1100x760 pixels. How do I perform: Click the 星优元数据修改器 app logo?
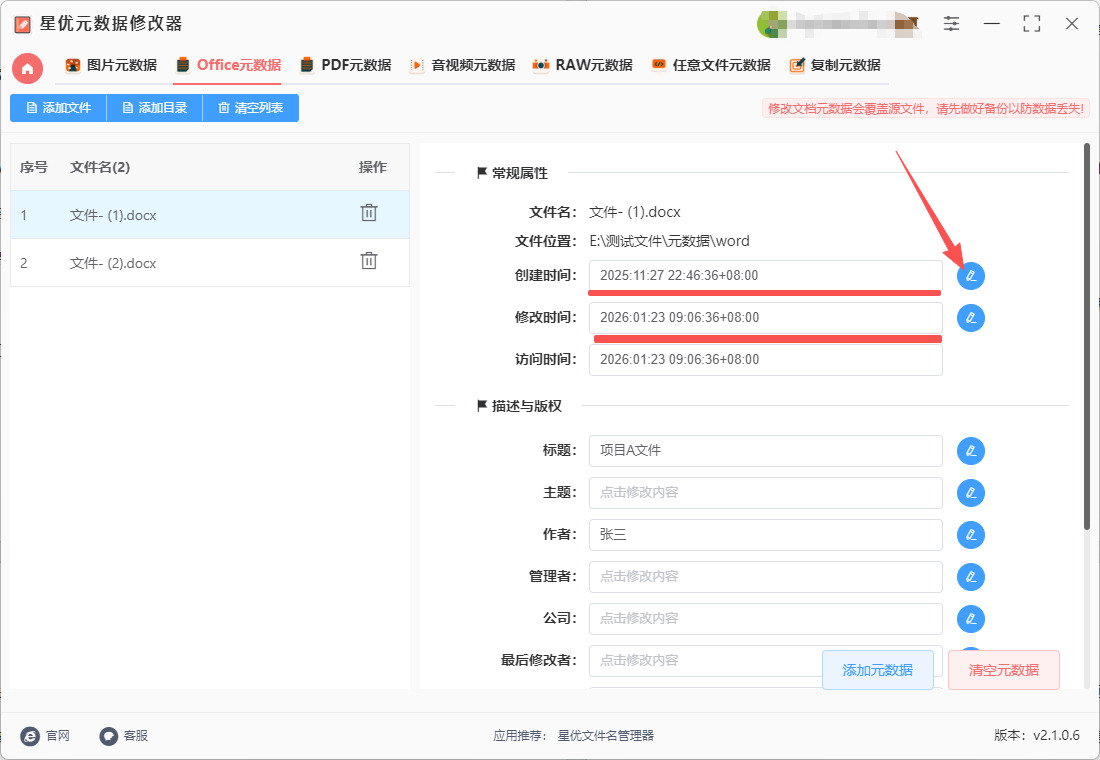[x=22, y=25]
